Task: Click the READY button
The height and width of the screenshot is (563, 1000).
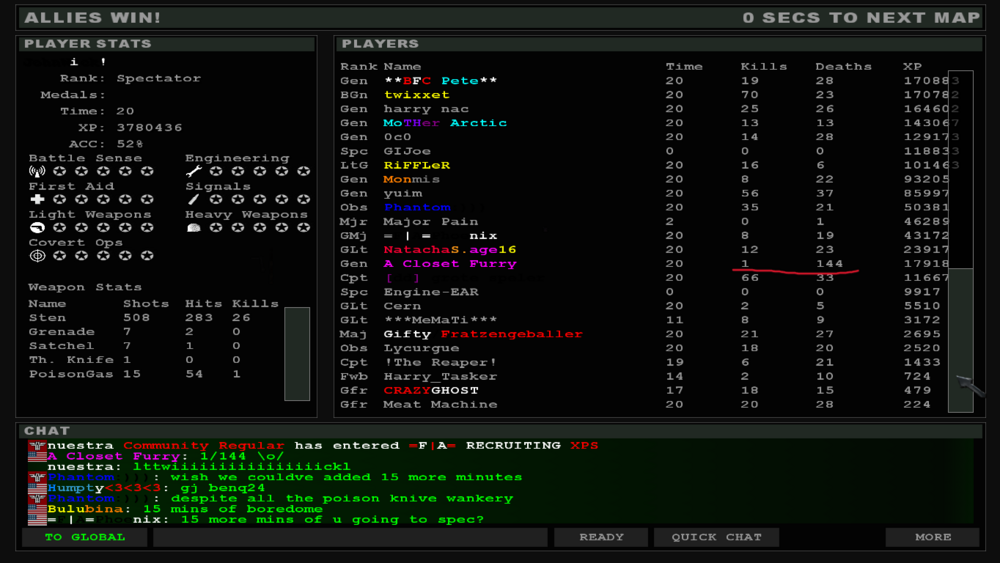Action: click(601, 537)
